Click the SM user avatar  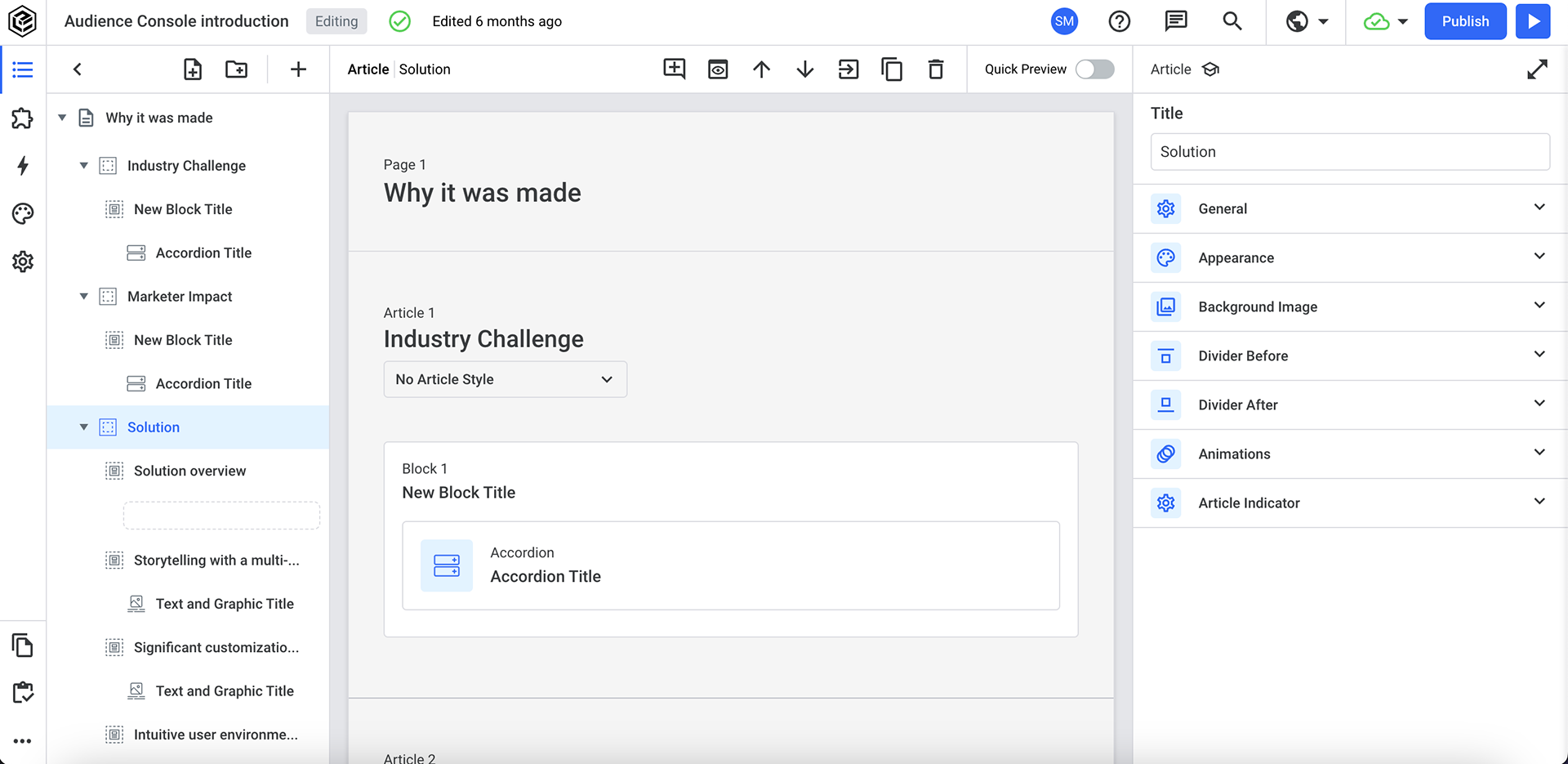point(1064,21)
